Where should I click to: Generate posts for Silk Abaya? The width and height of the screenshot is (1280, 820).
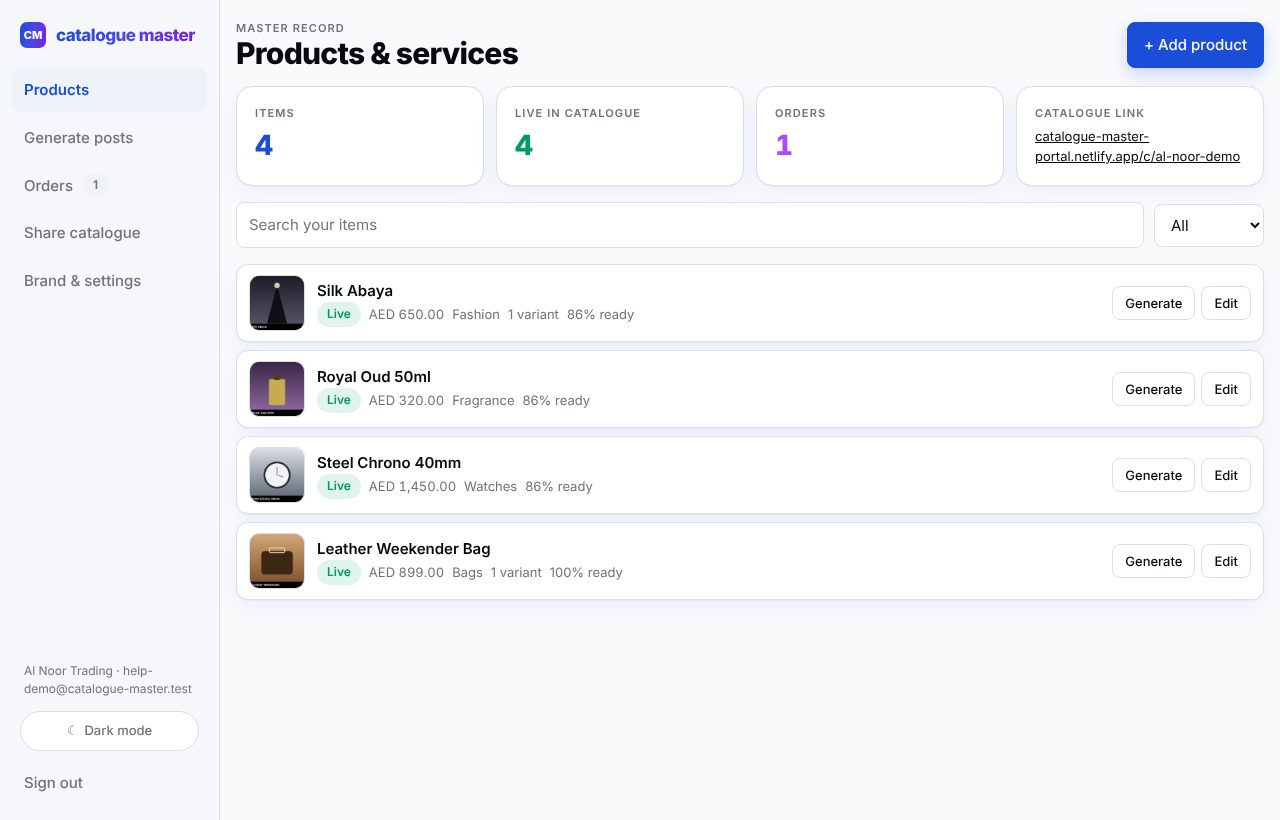[x=1153, y=303]
